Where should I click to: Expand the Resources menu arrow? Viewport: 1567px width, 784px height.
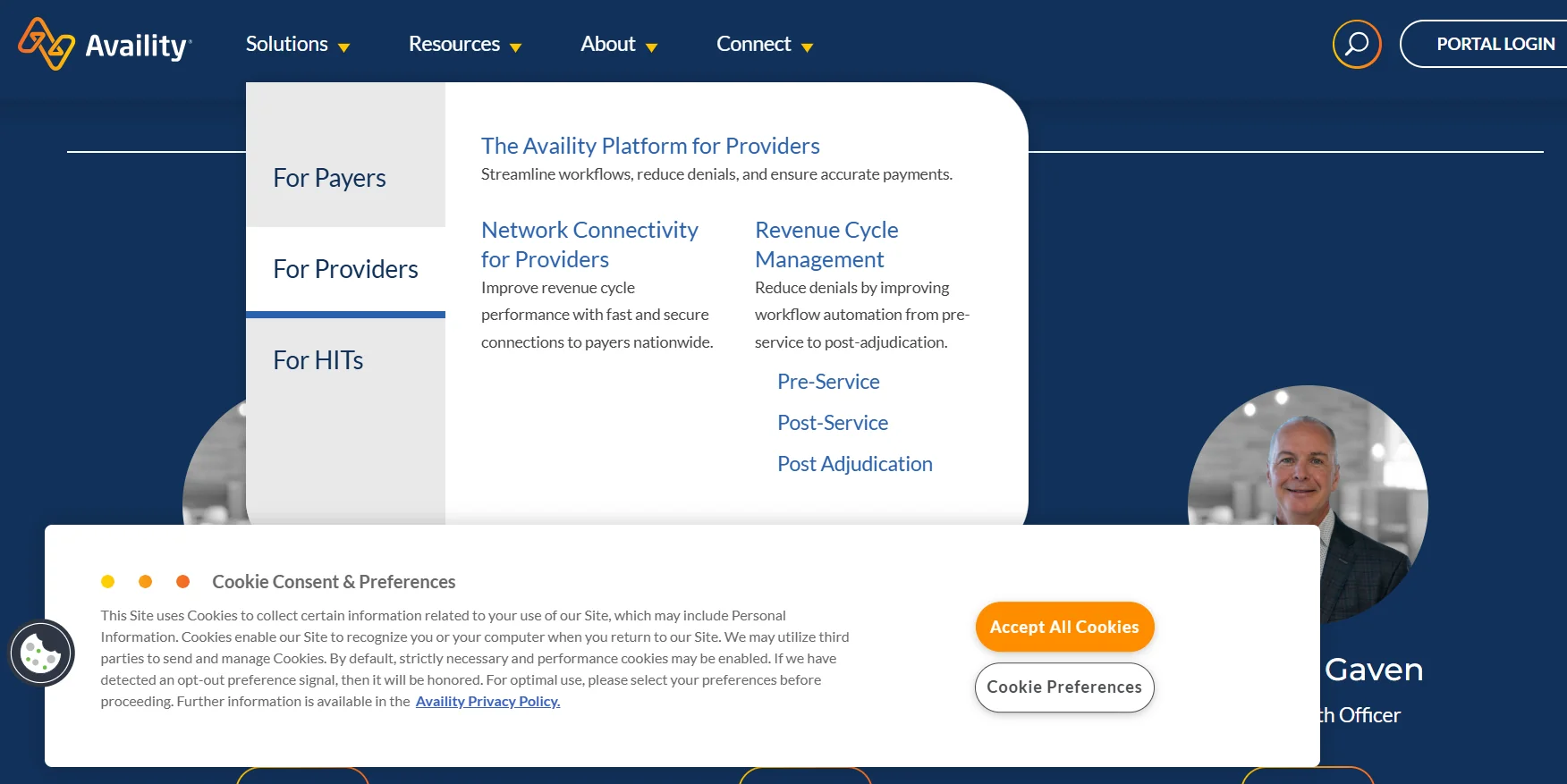515,47
